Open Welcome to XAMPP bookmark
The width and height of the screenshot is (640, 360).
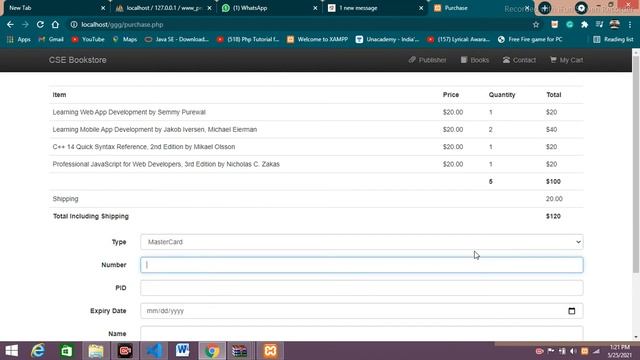[318, 40]
